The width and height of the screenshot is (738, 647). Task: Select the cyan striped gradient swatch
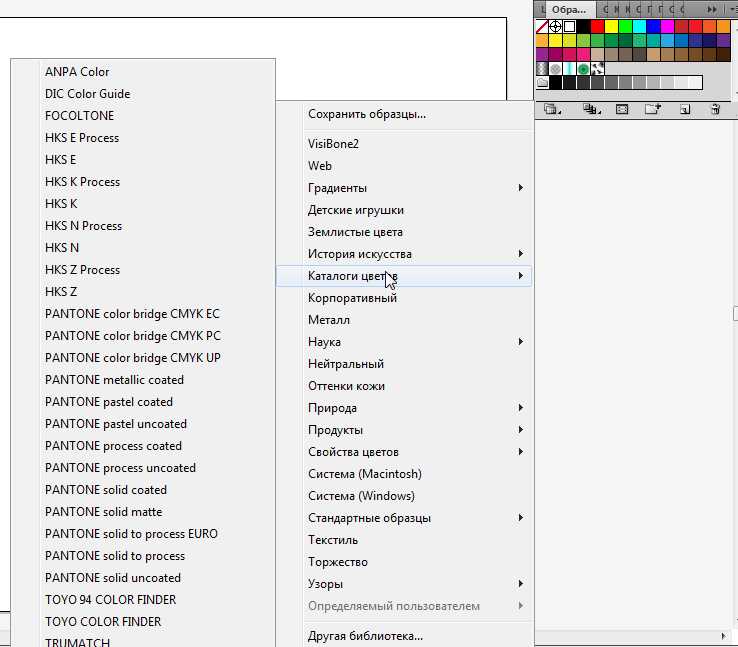(570, 69)
